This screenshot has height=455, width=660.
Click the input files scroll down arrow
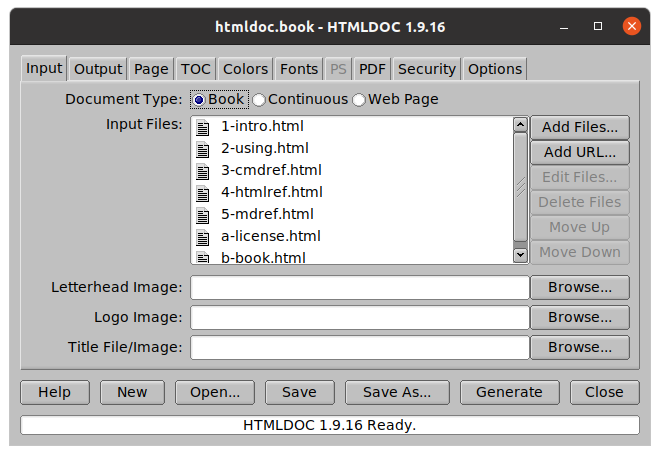tap(521, 255)
